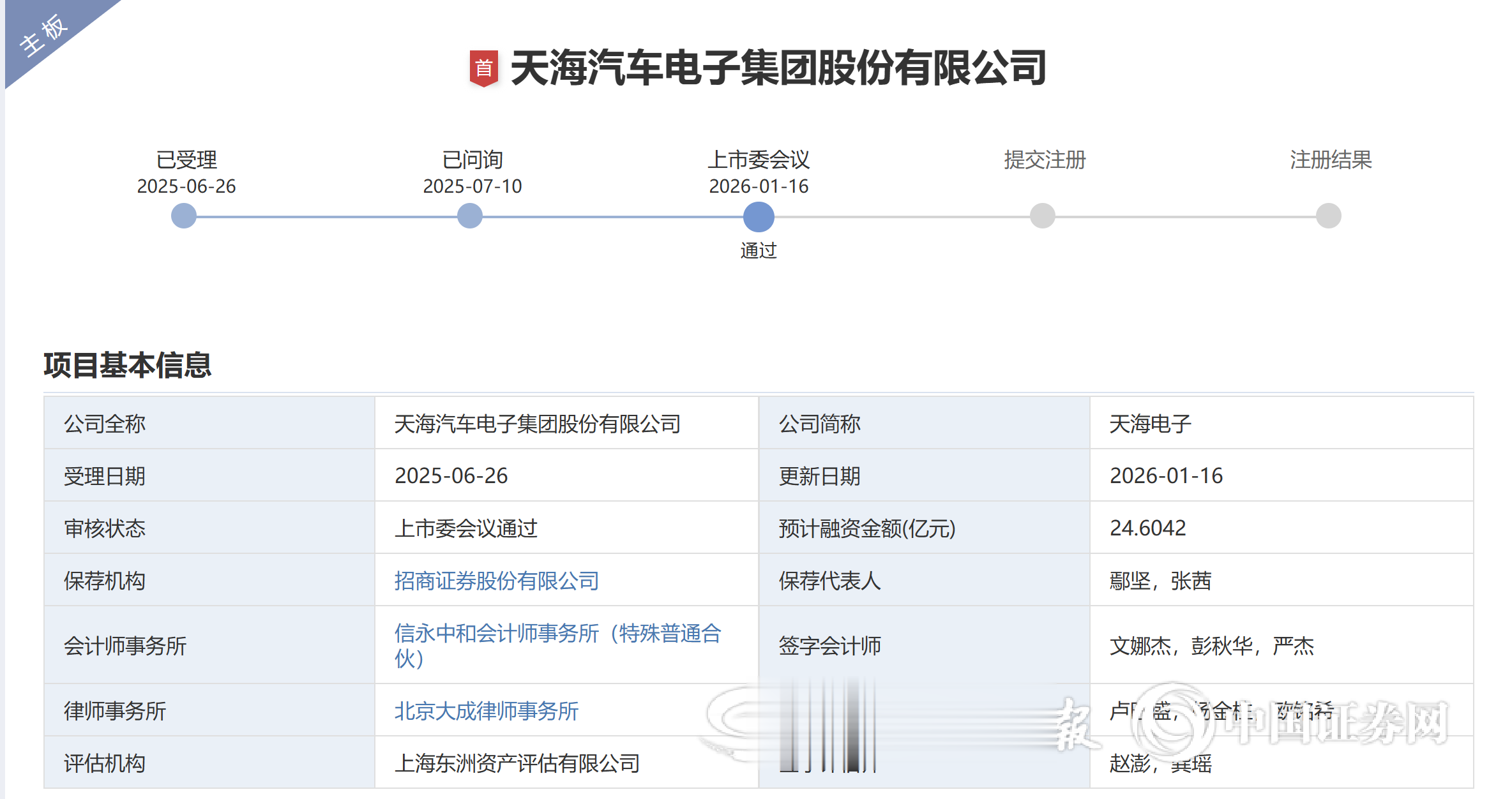
Task: Click the 2026-01-16 date under 上市委会议
Action: (759, 186)
